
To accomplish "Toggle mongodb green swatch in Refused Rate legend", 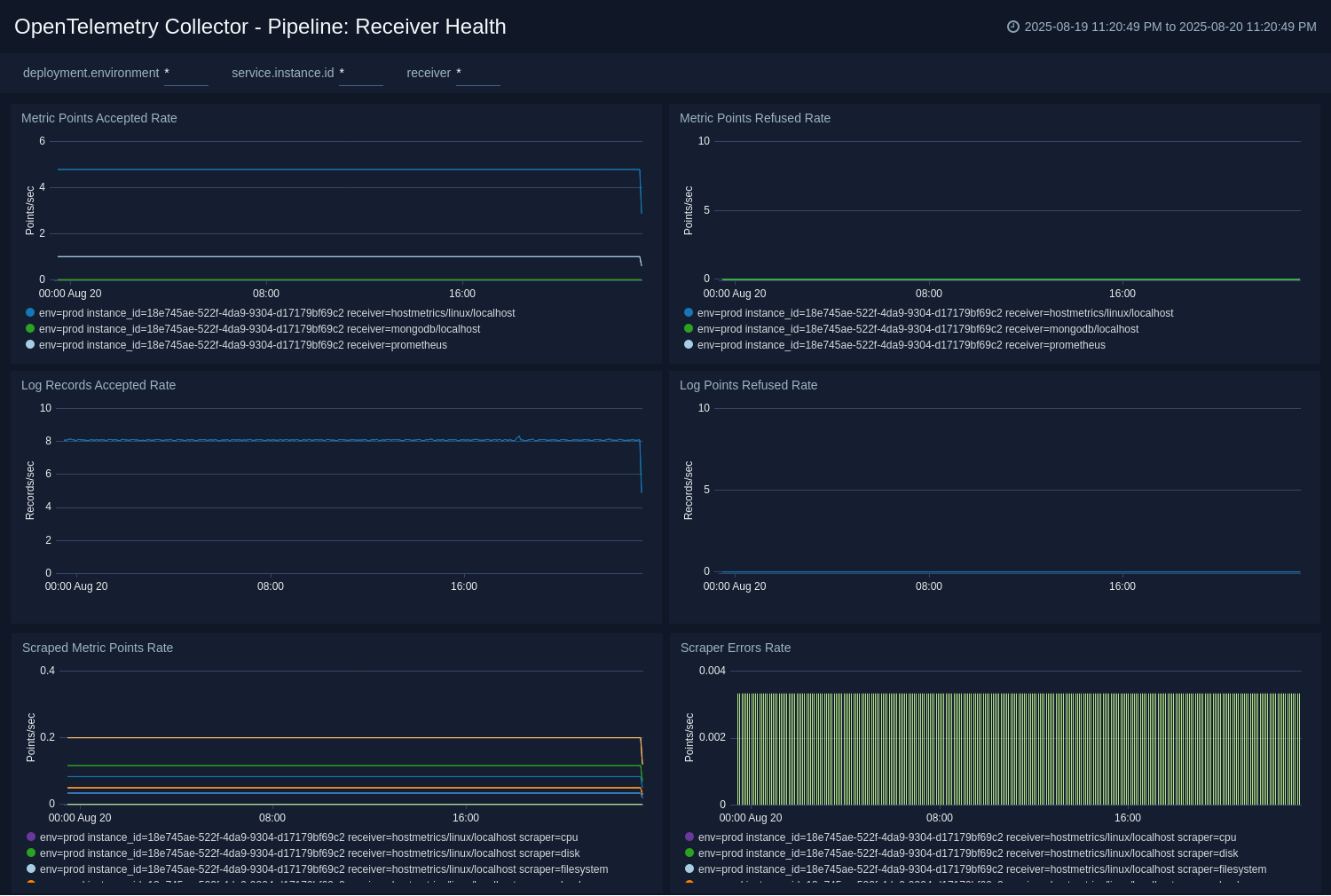I will (689, 328).
